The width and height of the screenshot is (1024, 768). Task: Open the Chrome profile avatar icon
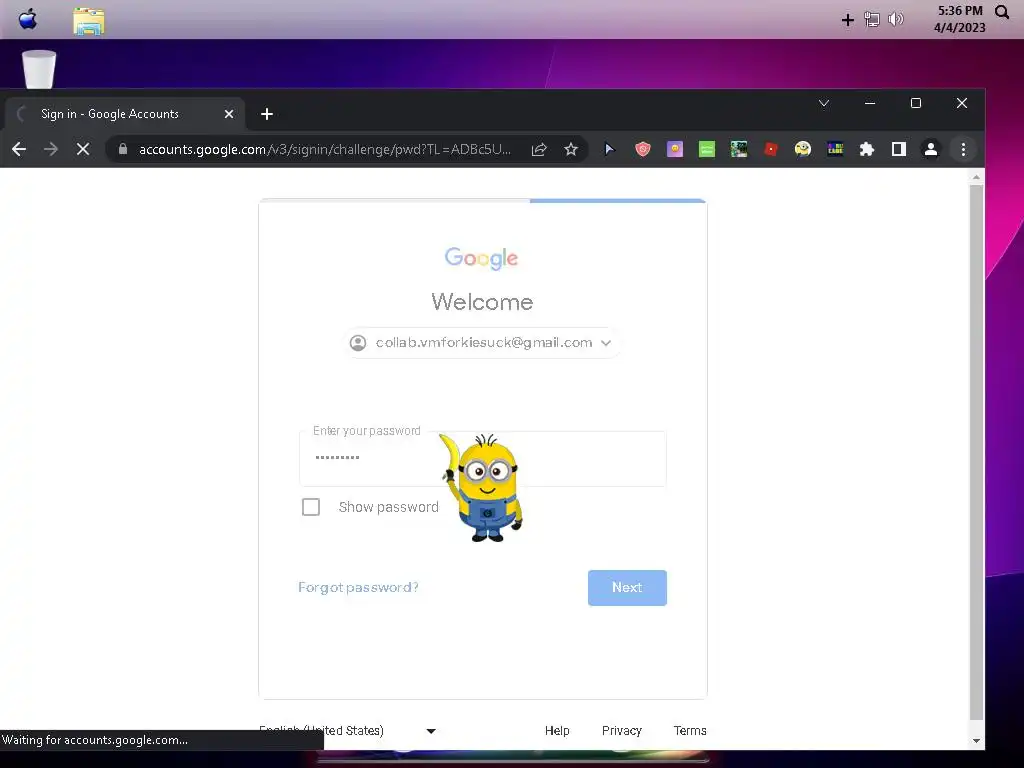931,150
